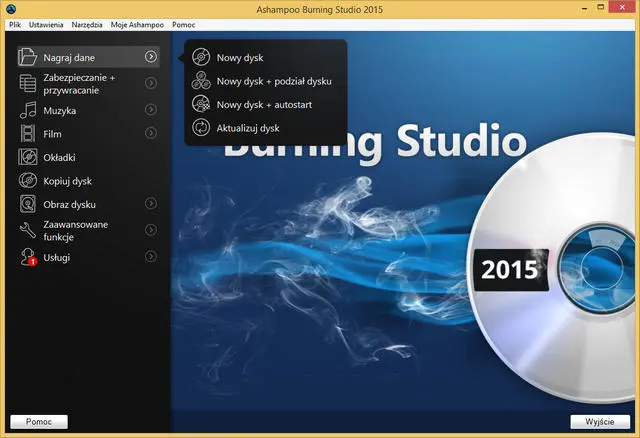Select Usługi label in sidebar
Image resolution: width=640 pixels, height=438 pixels.
click(57, 258)
